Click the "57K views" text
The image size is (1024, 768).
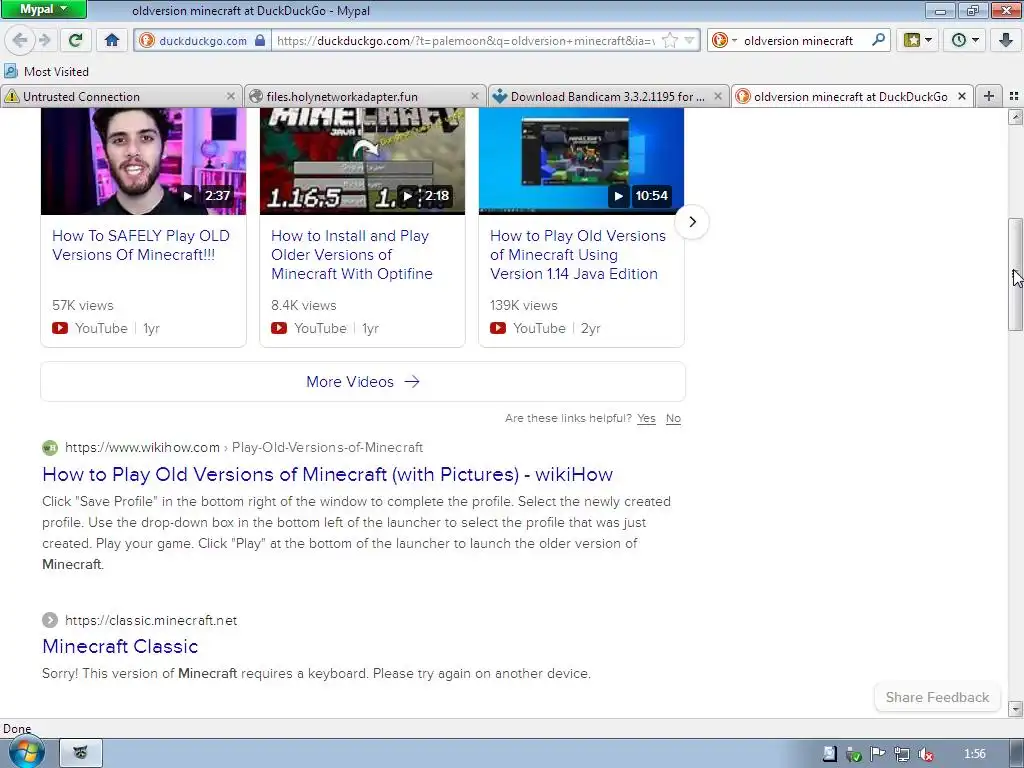click(x=83, y=305)
